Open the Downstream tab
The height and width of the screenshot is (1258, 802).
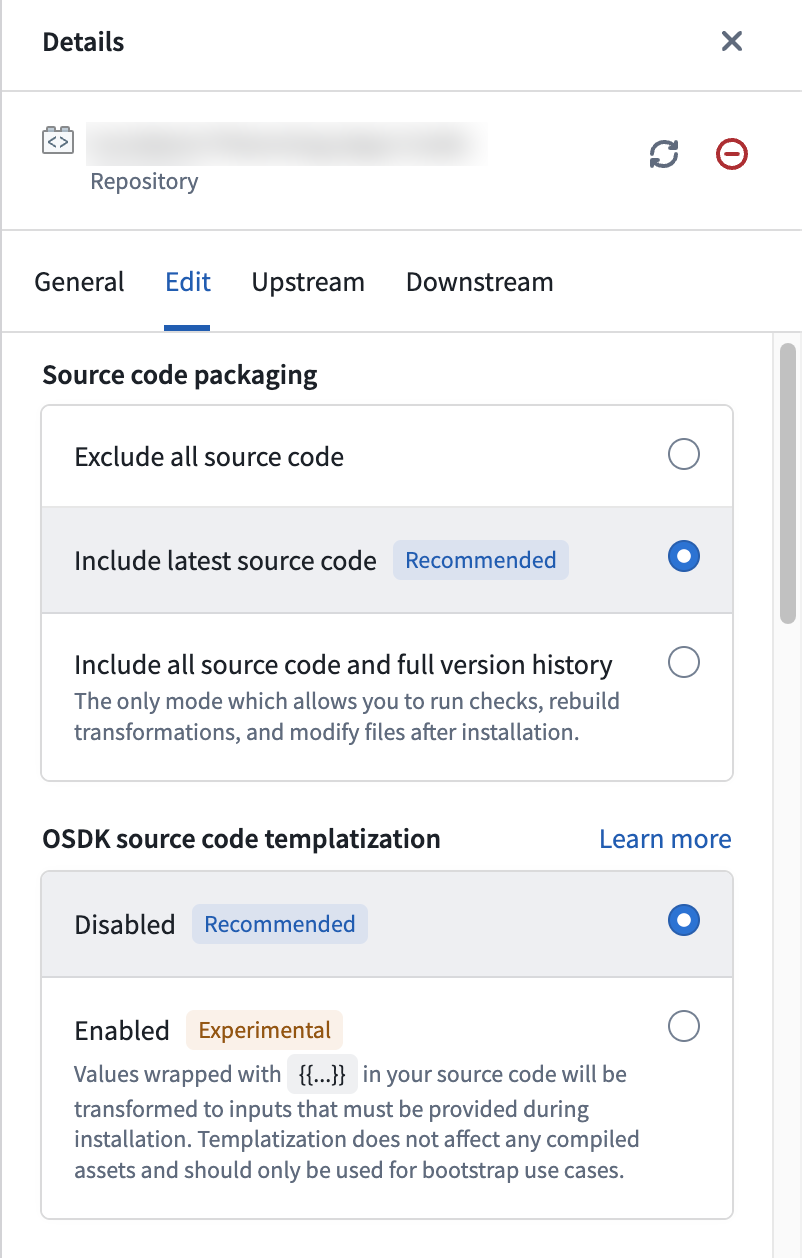(480, 282)
